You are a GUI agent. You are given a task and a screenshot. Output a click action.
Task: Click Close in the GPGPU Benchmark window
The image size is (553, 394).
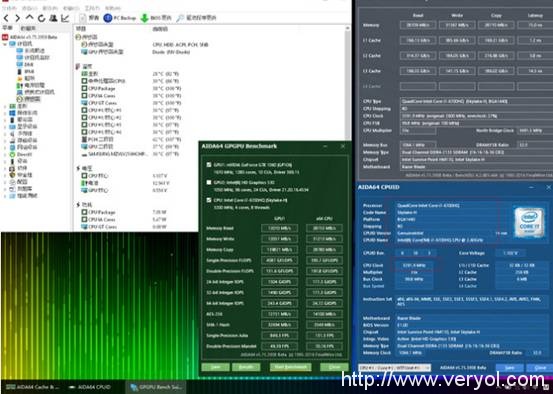[334, 367]
